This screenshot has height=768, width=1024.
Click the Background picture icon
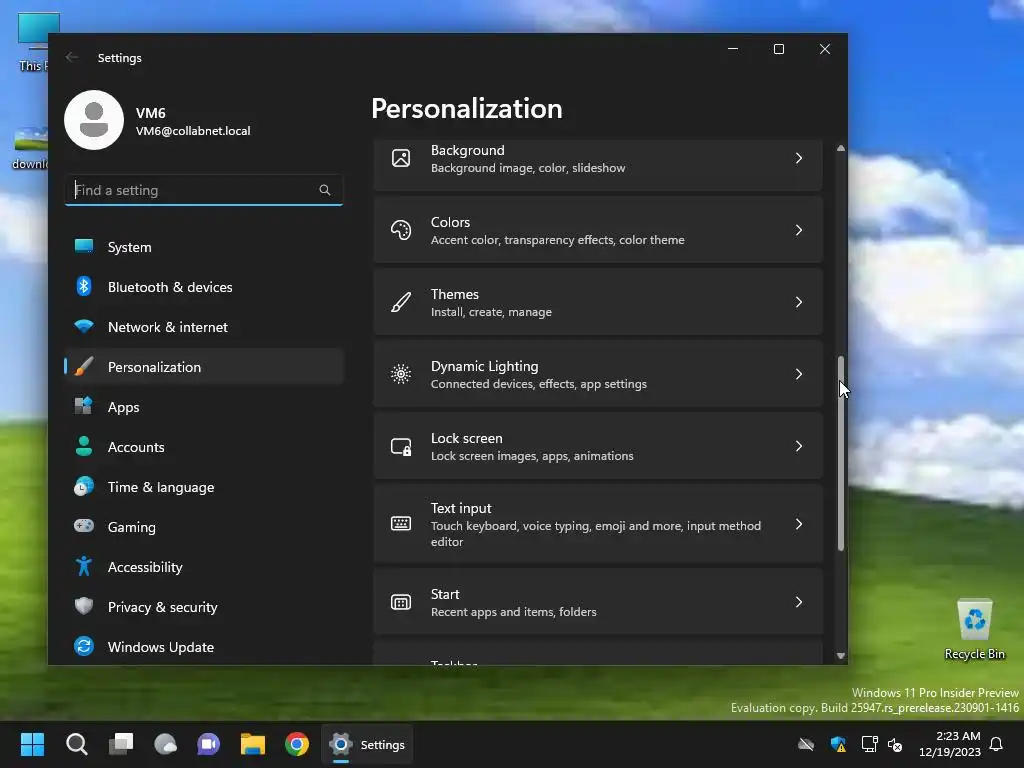tap(401, 158)
